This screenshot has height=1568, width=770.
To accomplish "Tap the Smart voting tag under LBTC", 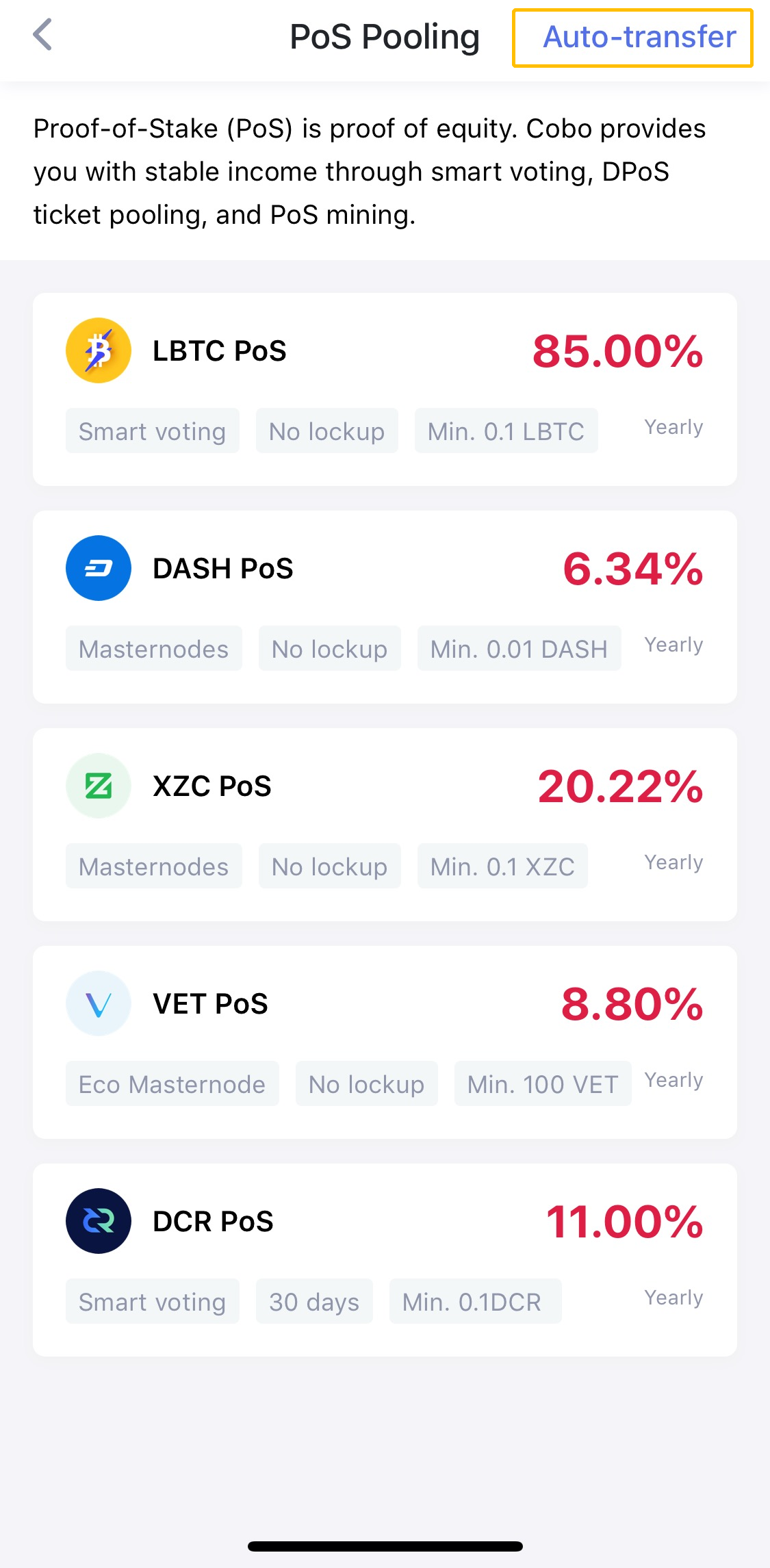I will [x=152, y=431].
